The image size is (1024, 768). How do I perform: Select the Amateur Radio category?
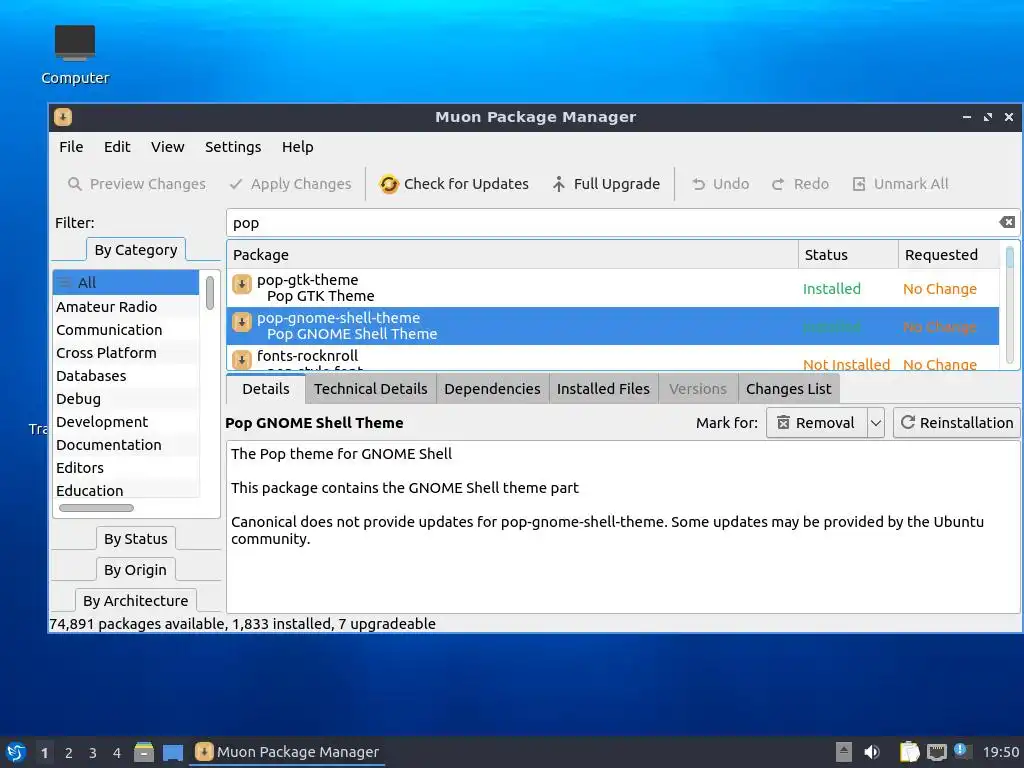[126, 307]
